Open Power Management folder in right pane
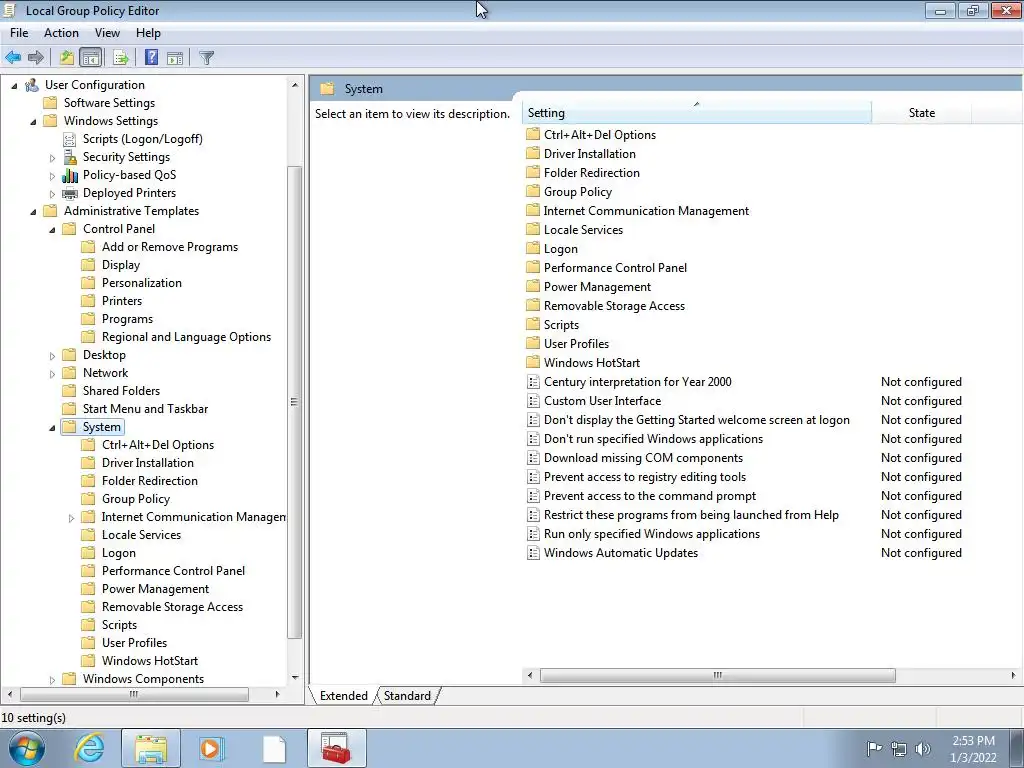 click(597, 287)
